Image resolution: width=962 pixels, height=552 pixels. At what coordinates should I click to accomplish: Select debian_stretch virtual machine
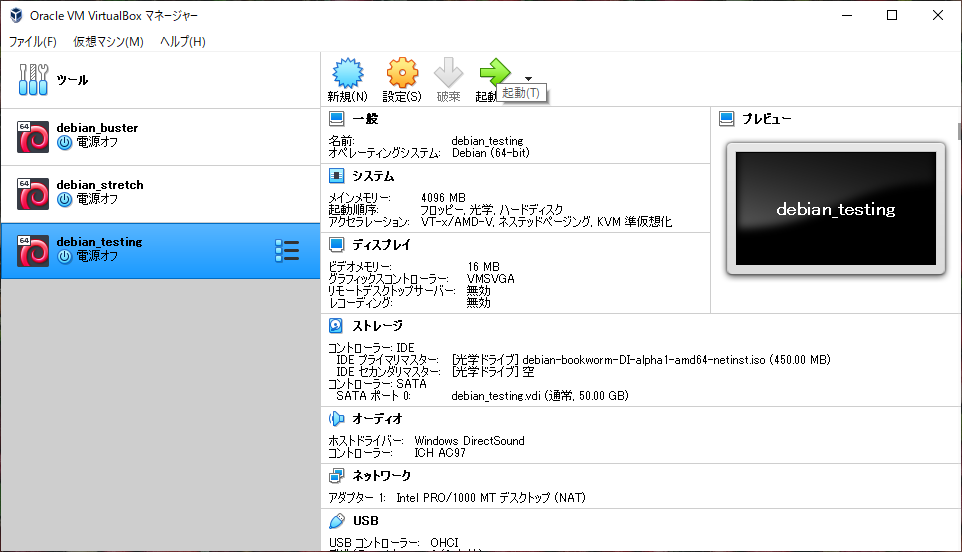160,194
